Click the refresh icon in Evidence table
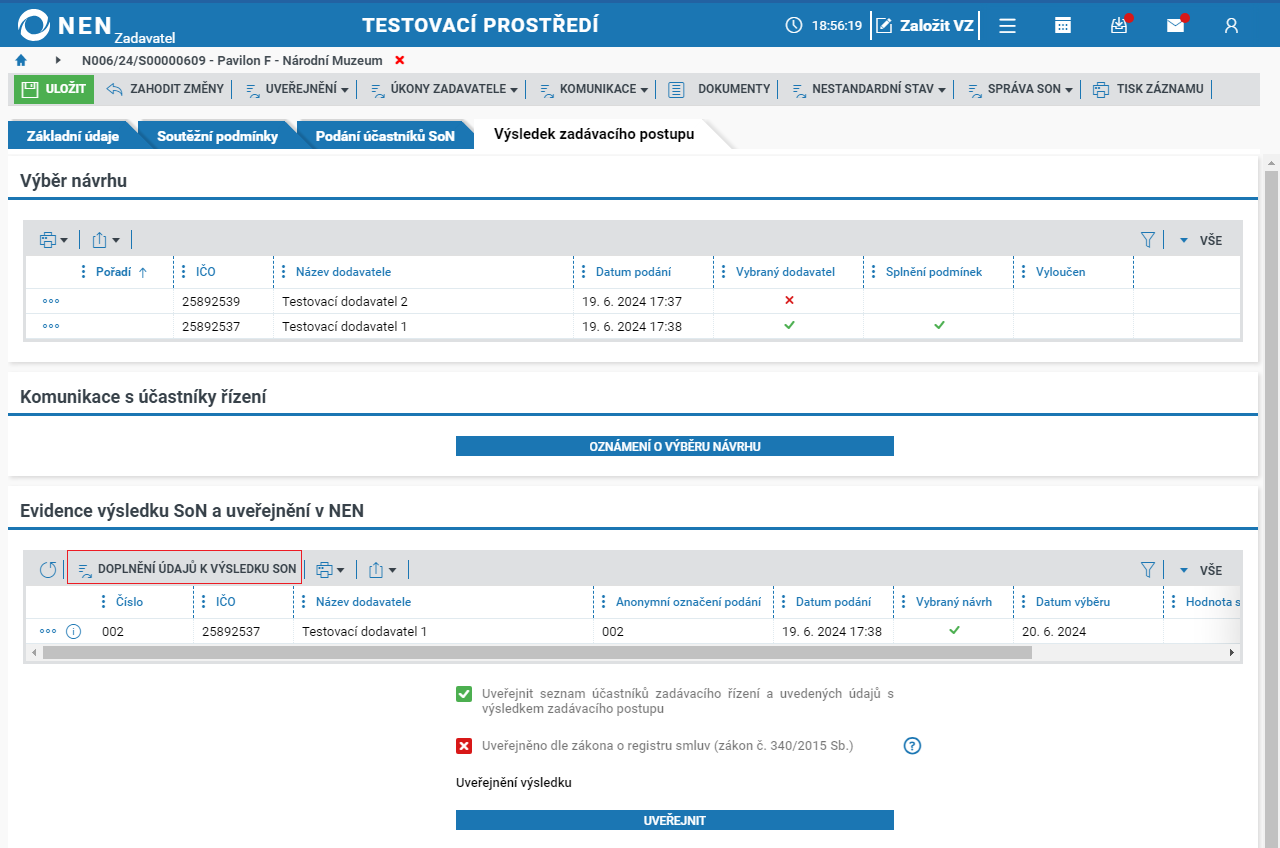1280x848 pixels. (x=48, y=570)
